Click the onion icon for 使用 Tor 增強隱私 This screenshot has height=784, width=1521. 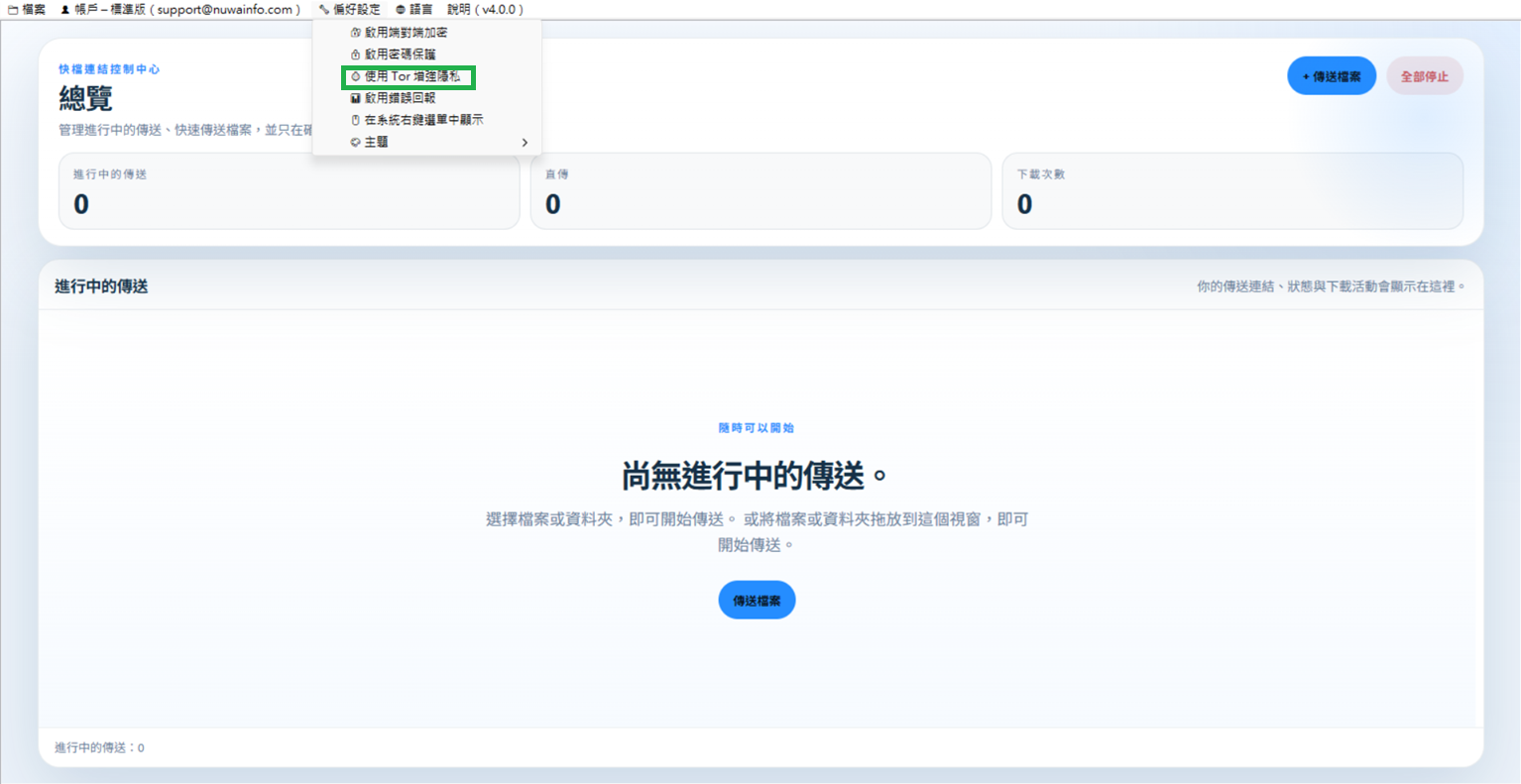(355, 76)
